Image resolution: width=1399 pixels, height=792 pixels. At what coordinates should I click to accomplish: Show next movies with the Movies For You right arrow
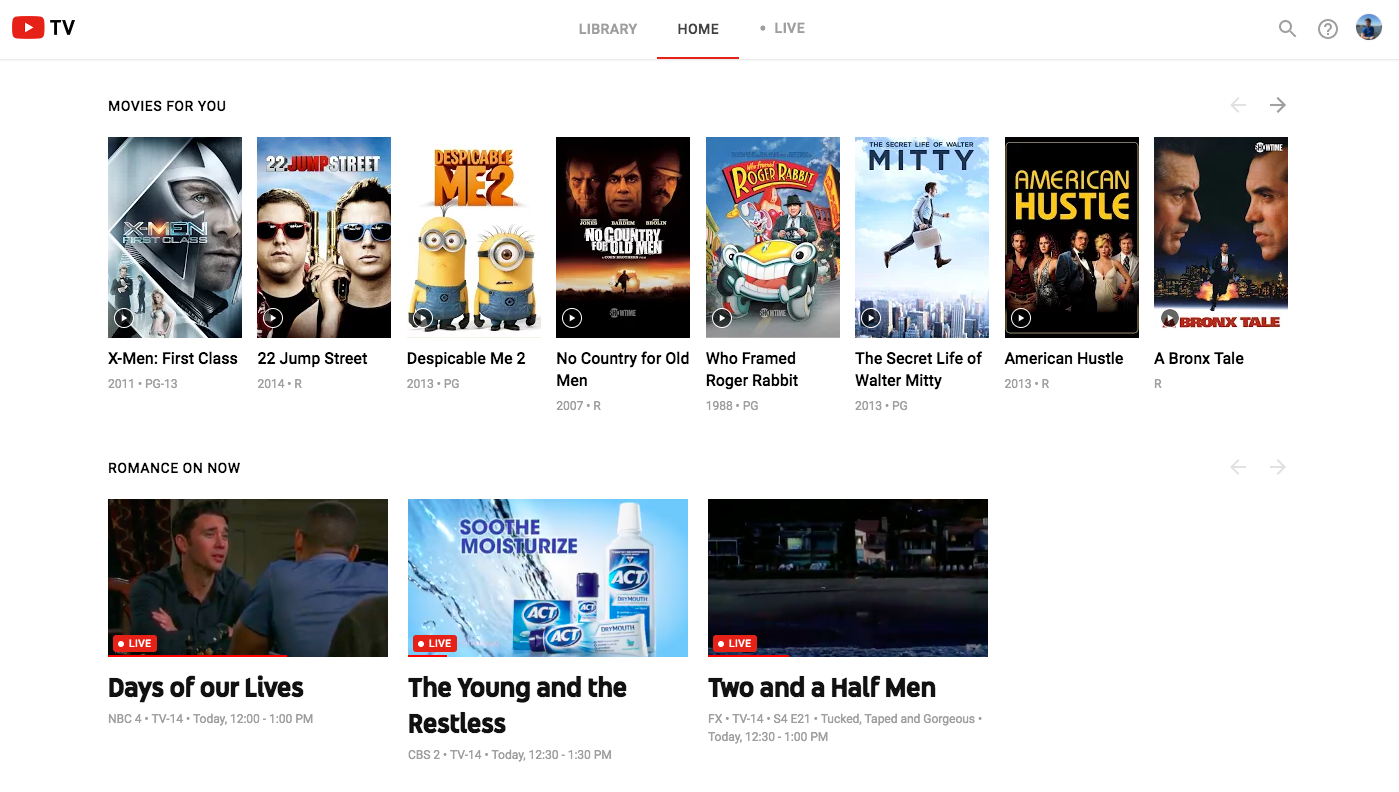(1277, 105)
